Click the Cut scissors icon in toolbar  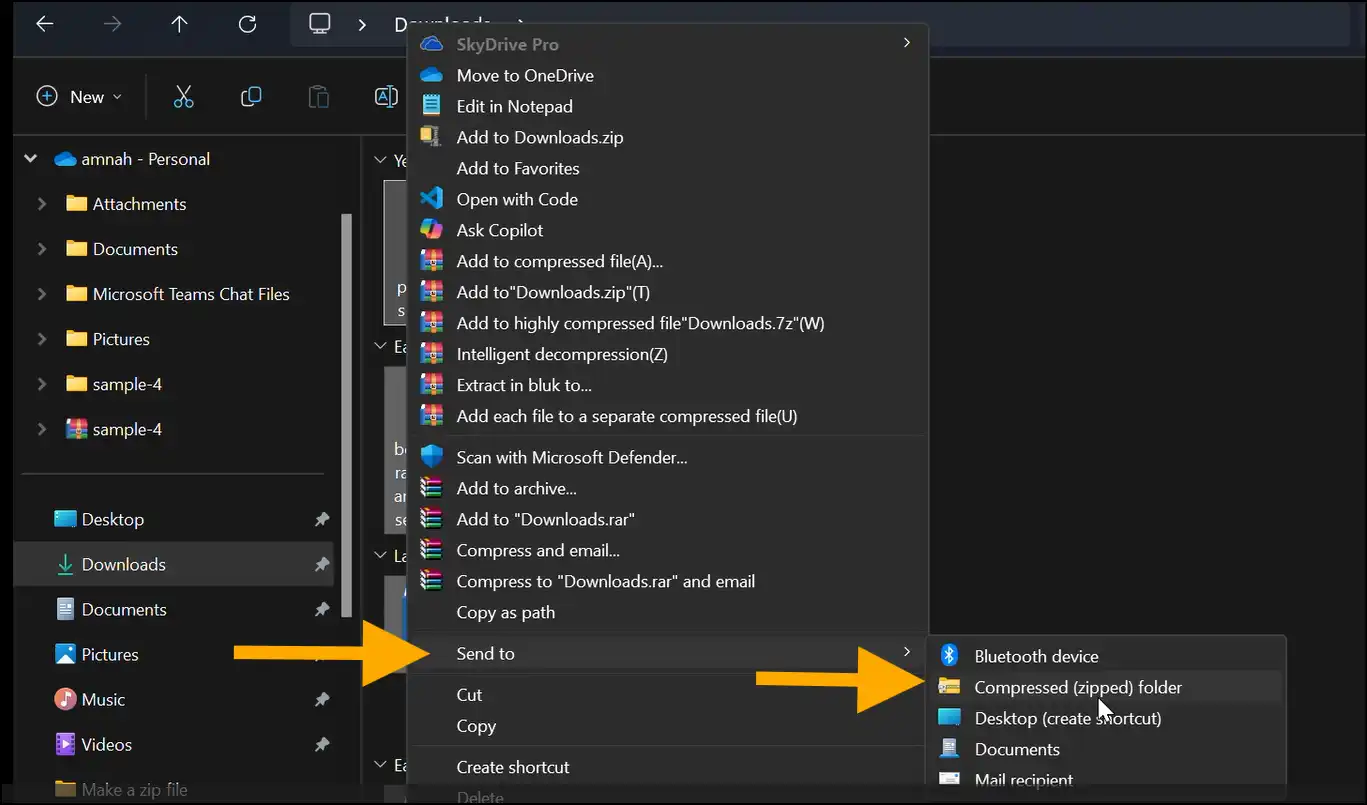pyautogui.click(x=183, y=97)
